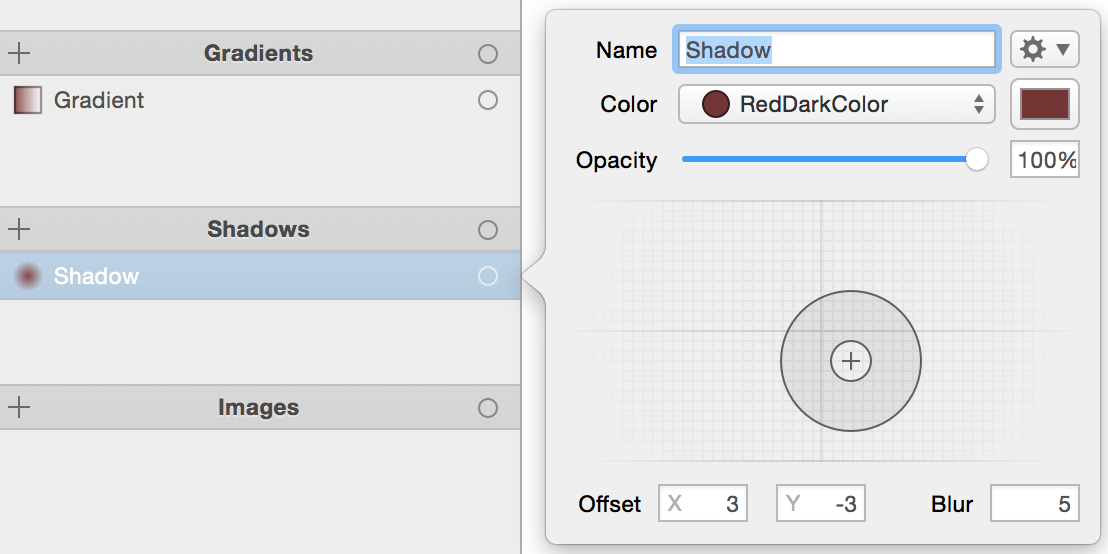Select the Shadow list item
This screenshot has height=554, width=1108.
click(96, 276)
